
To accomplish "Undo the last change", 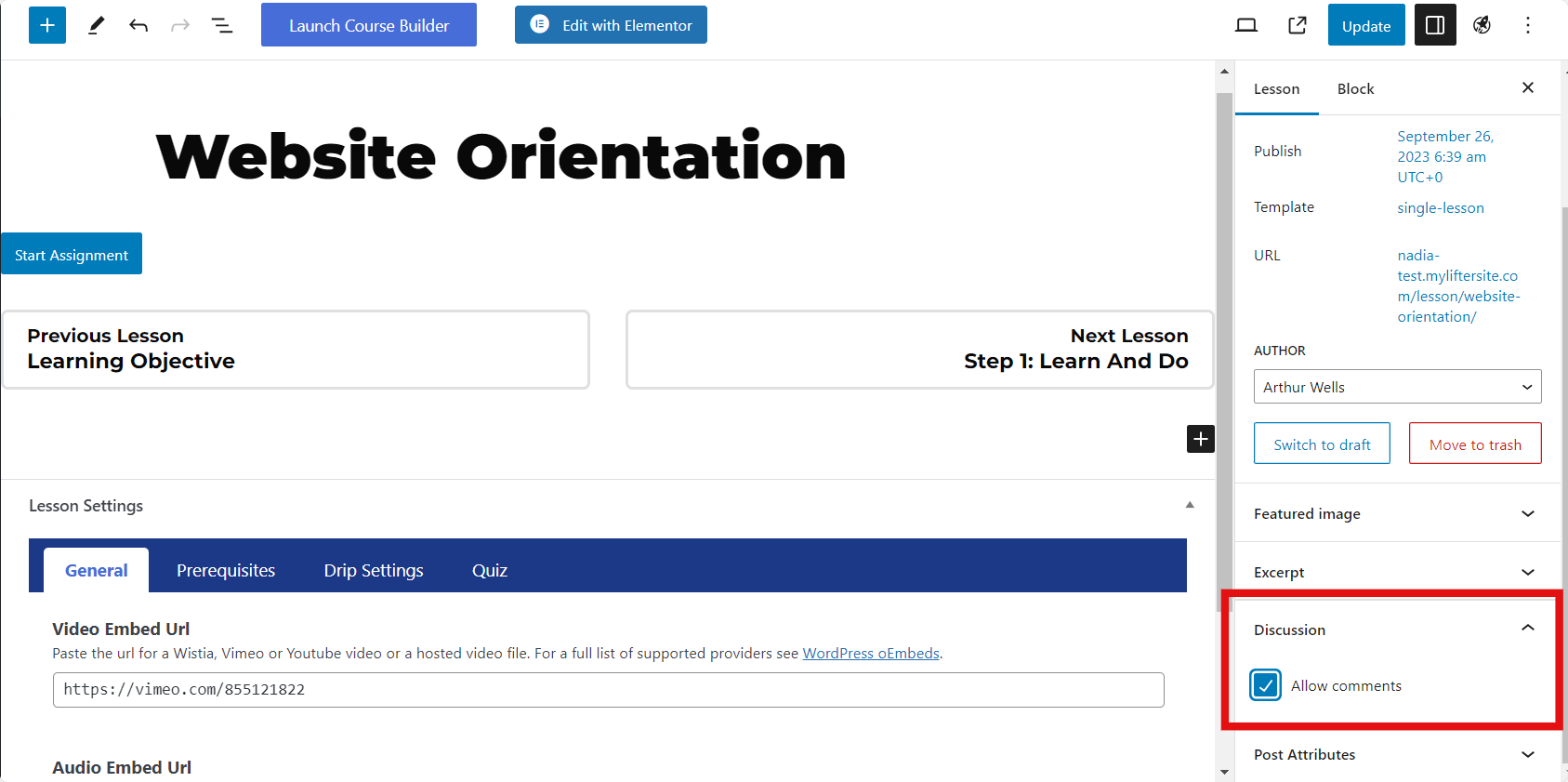I will 138,25.
